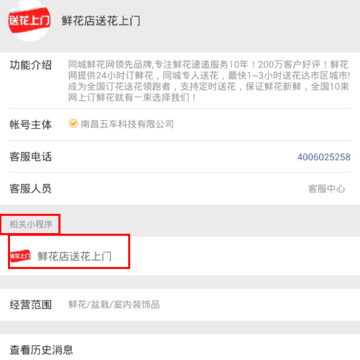
Task: Tap the company name 南昌五车科技有限公司
Action: coord(127,124)
